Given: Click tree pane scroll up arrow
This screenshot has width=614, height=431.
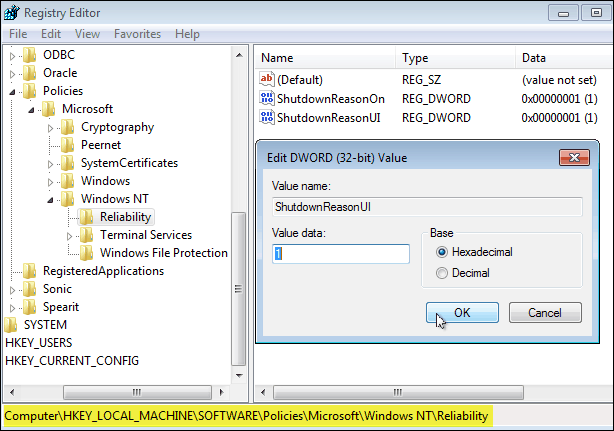Looking at the screenshot, I should pos(239,55).
